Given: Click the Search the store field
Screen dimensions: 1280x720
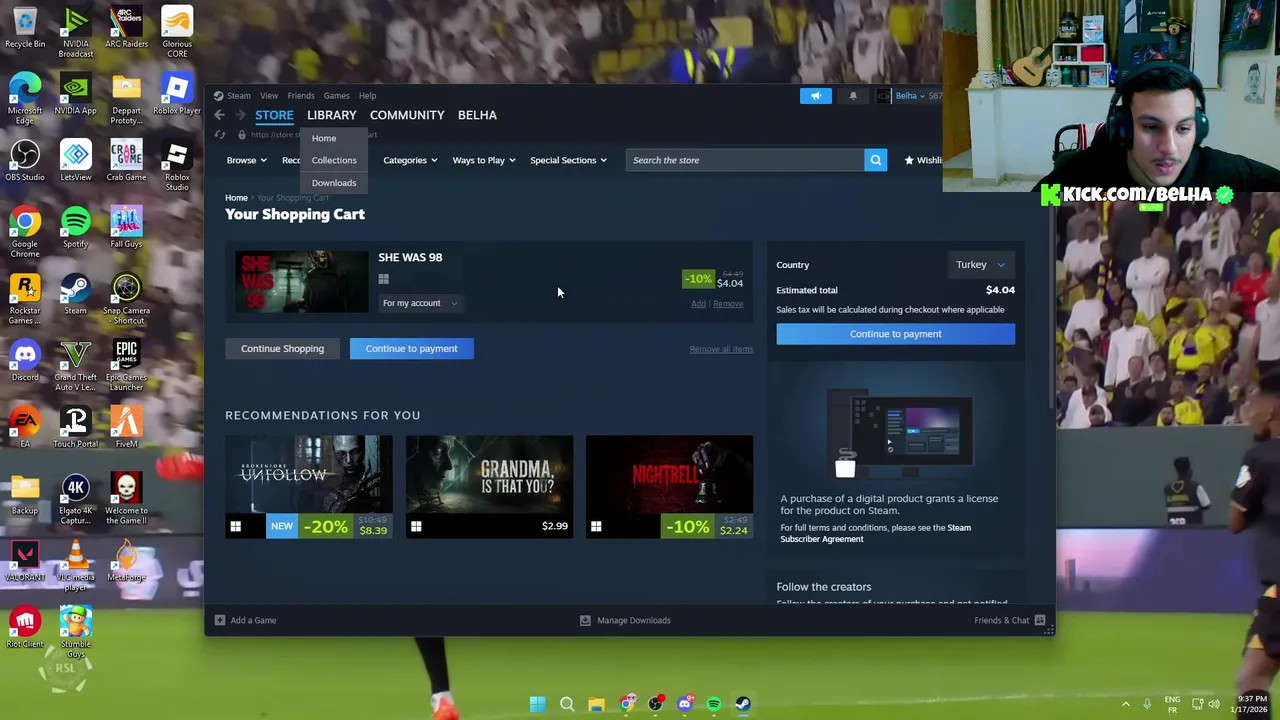Looking at the screenshot, I should click(x=746, y=160).
